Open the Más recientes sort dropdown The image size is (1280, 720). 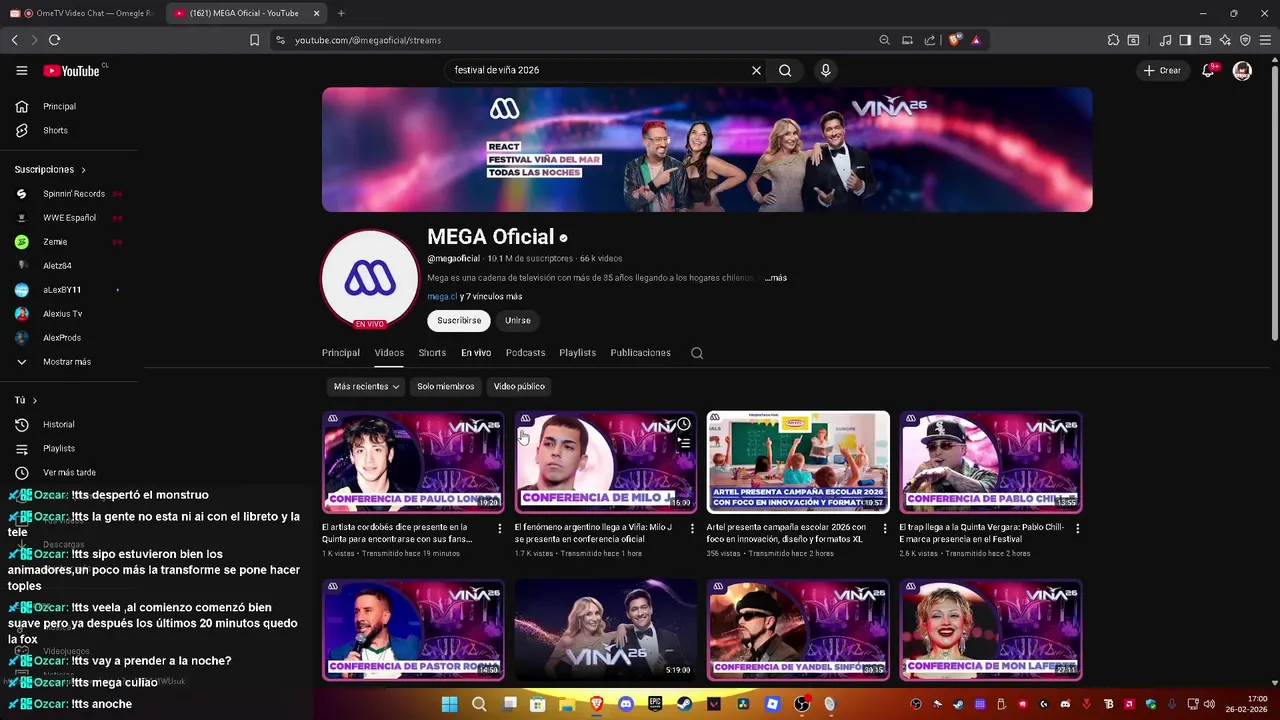tap(366, 386)
